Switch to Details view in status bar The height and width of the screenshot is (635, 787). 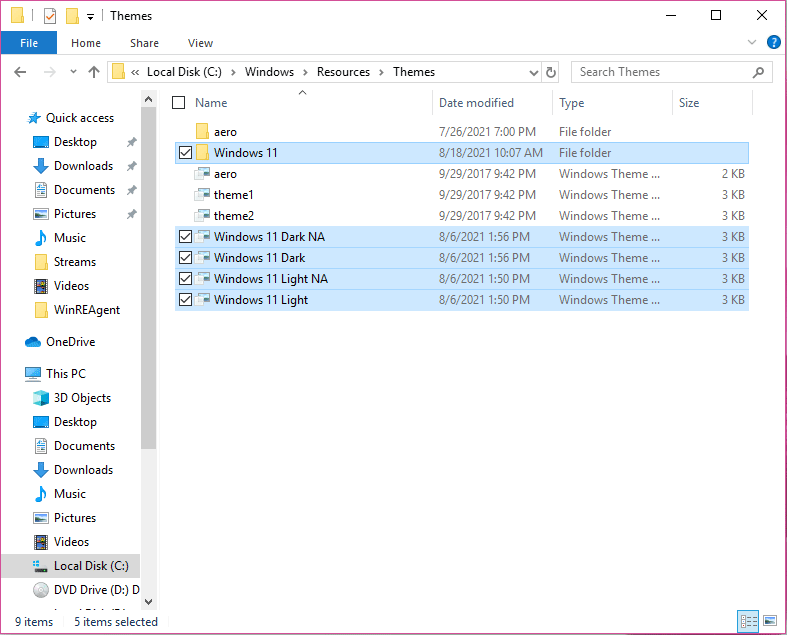[x=748, y=621]
